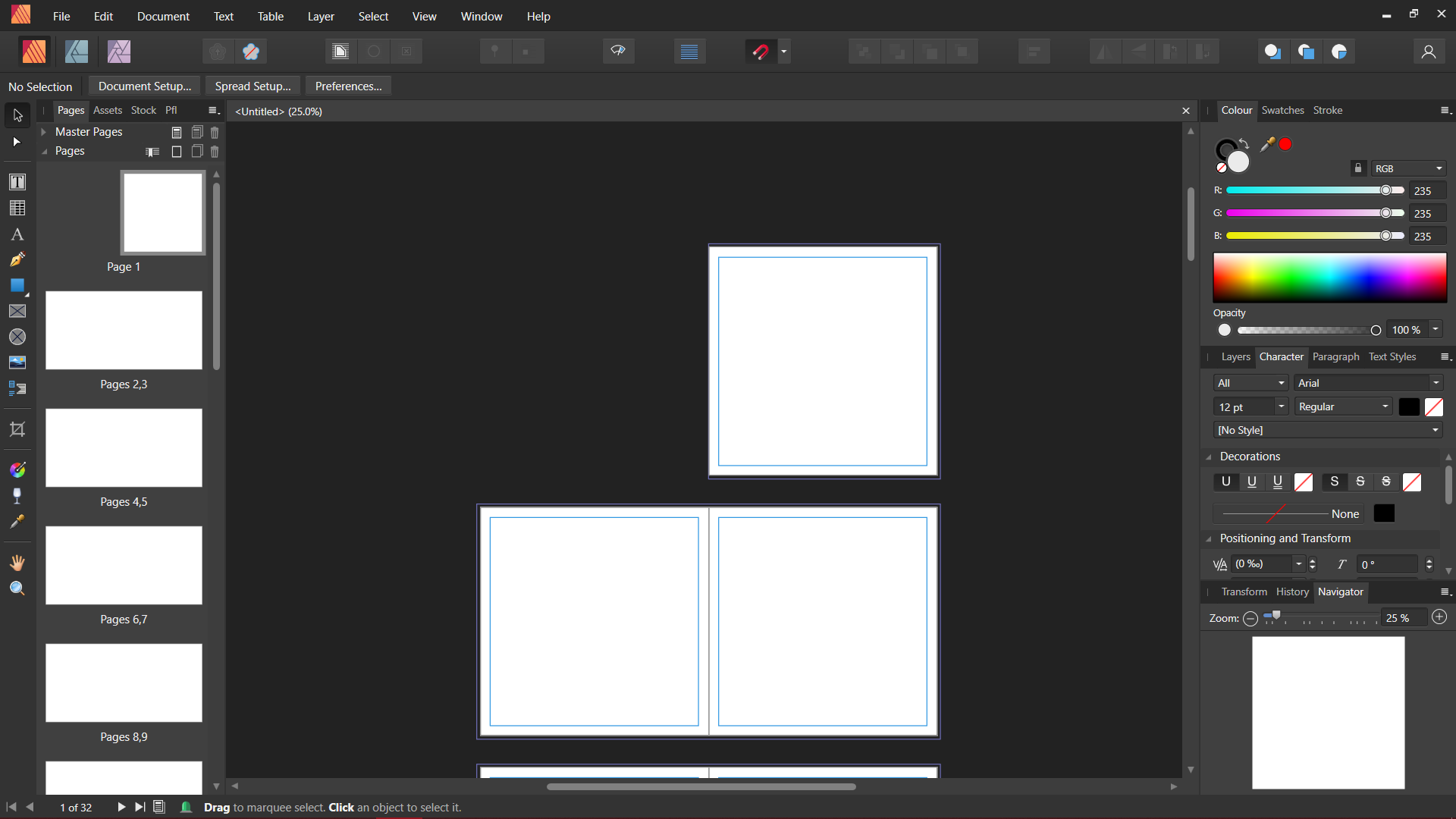Switch to the Swatches tab
Image resolution: width=1456 pixels, height=819 pixels.
(x=1282, y=110)
